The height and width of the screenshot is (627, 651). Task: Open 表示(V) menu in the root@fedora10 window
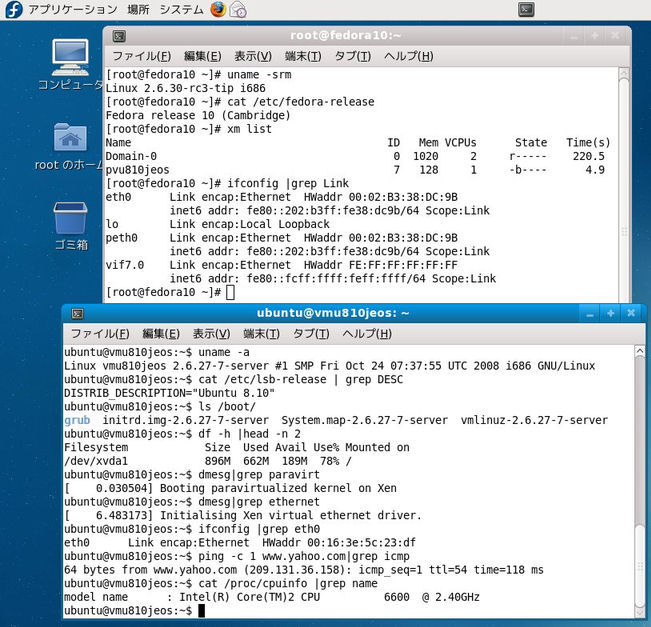click(253, 56)
